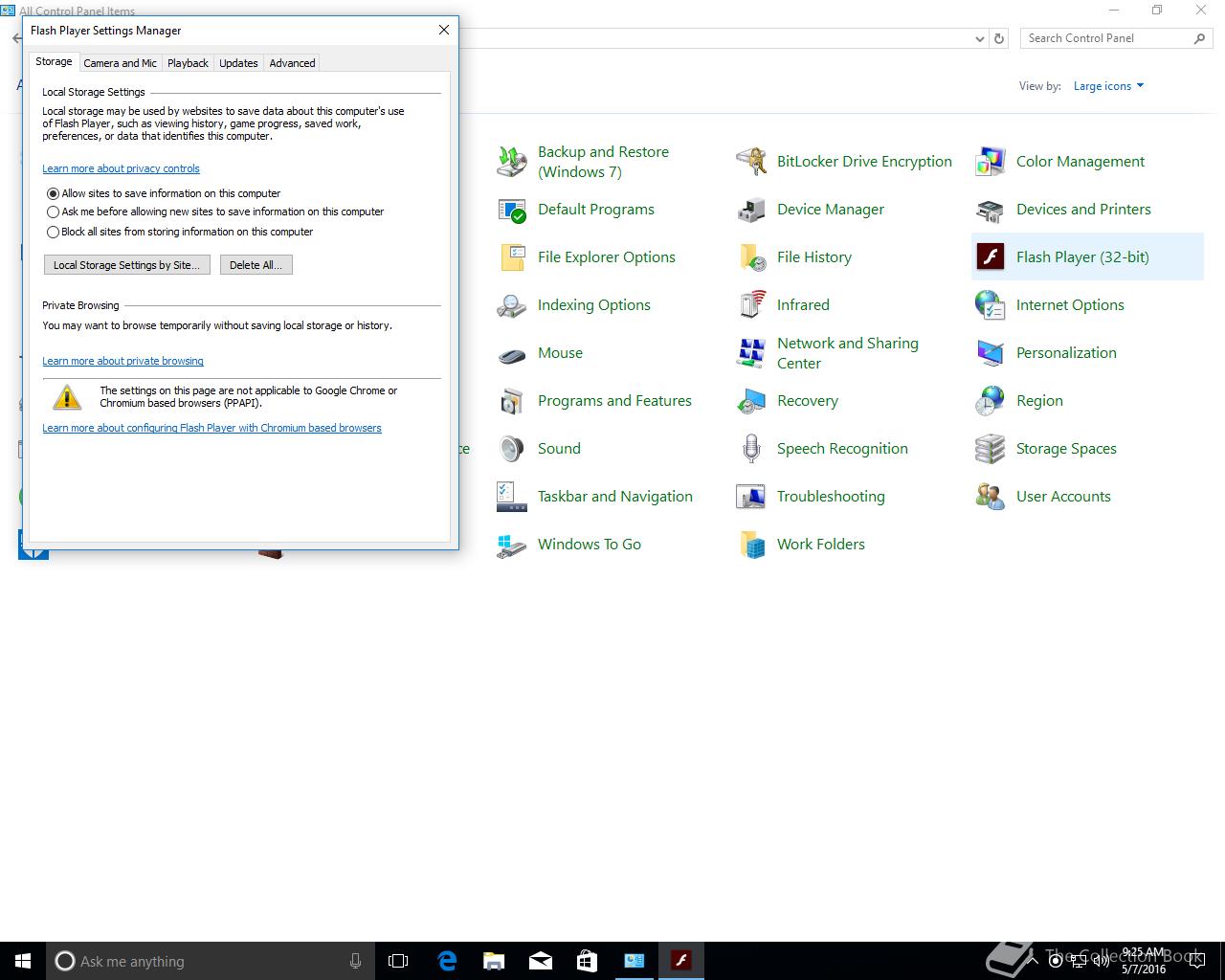This screenshot has height=980, width=1225.
Task: Open the Indexing Options icon
Action: point(512,305)
